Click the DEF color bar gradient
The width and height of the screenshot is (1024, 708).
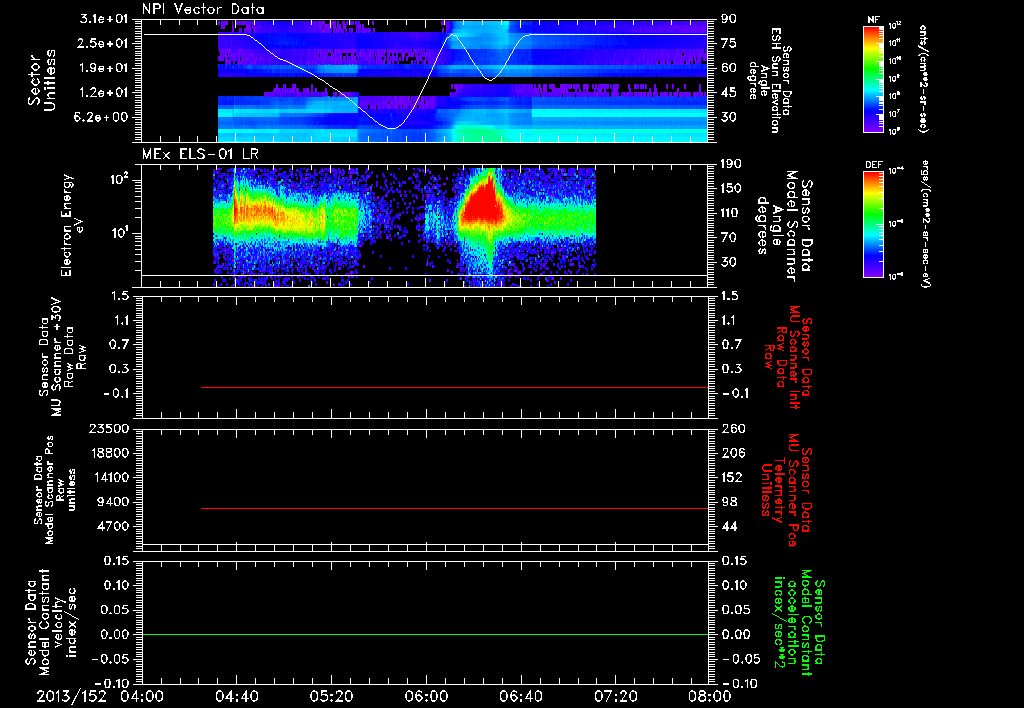[x=873, y=225]
